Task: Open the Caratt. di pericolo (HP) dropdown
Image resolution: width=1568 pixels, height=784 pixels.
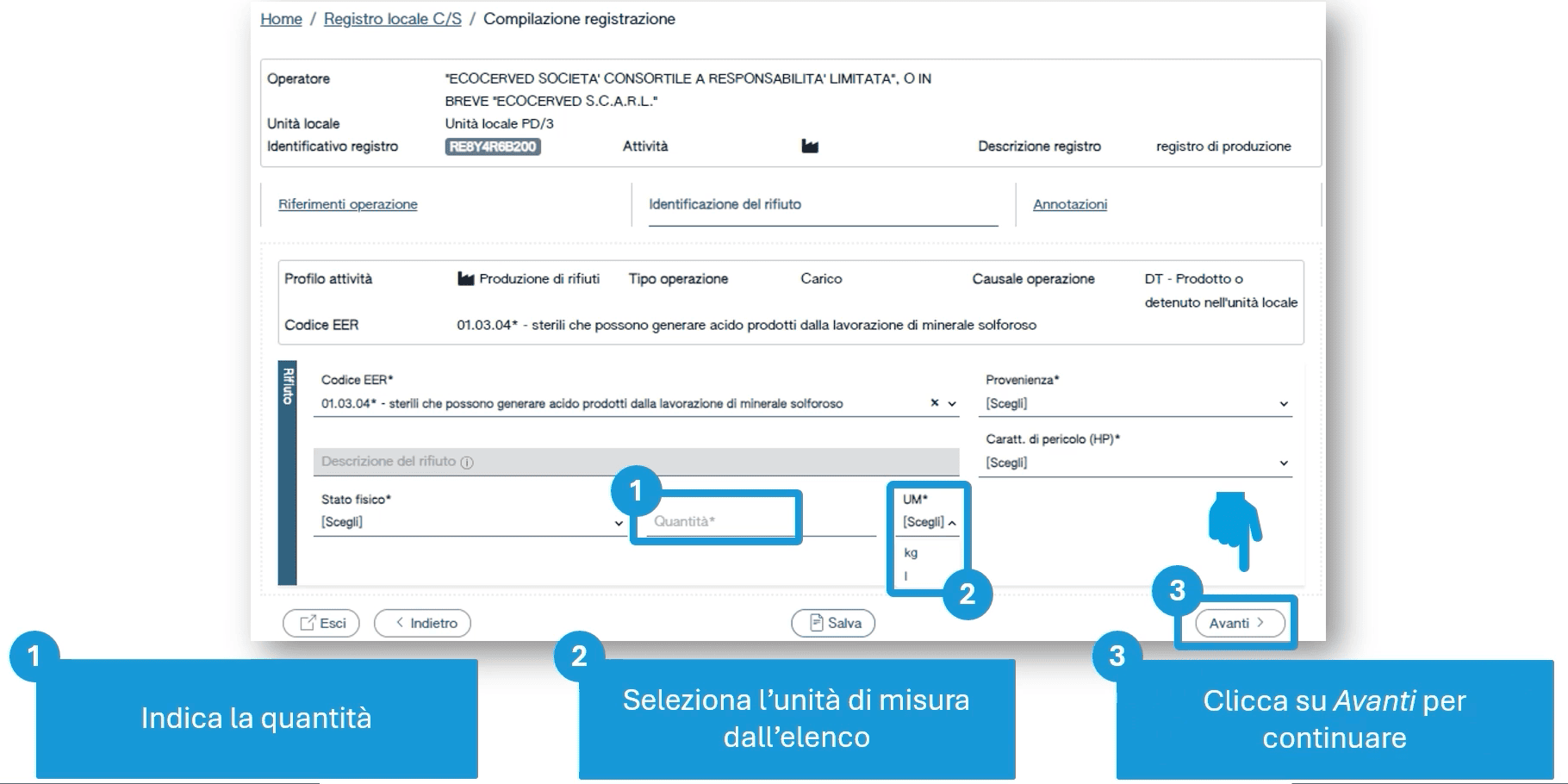Action: click(x=1136, y=463)
